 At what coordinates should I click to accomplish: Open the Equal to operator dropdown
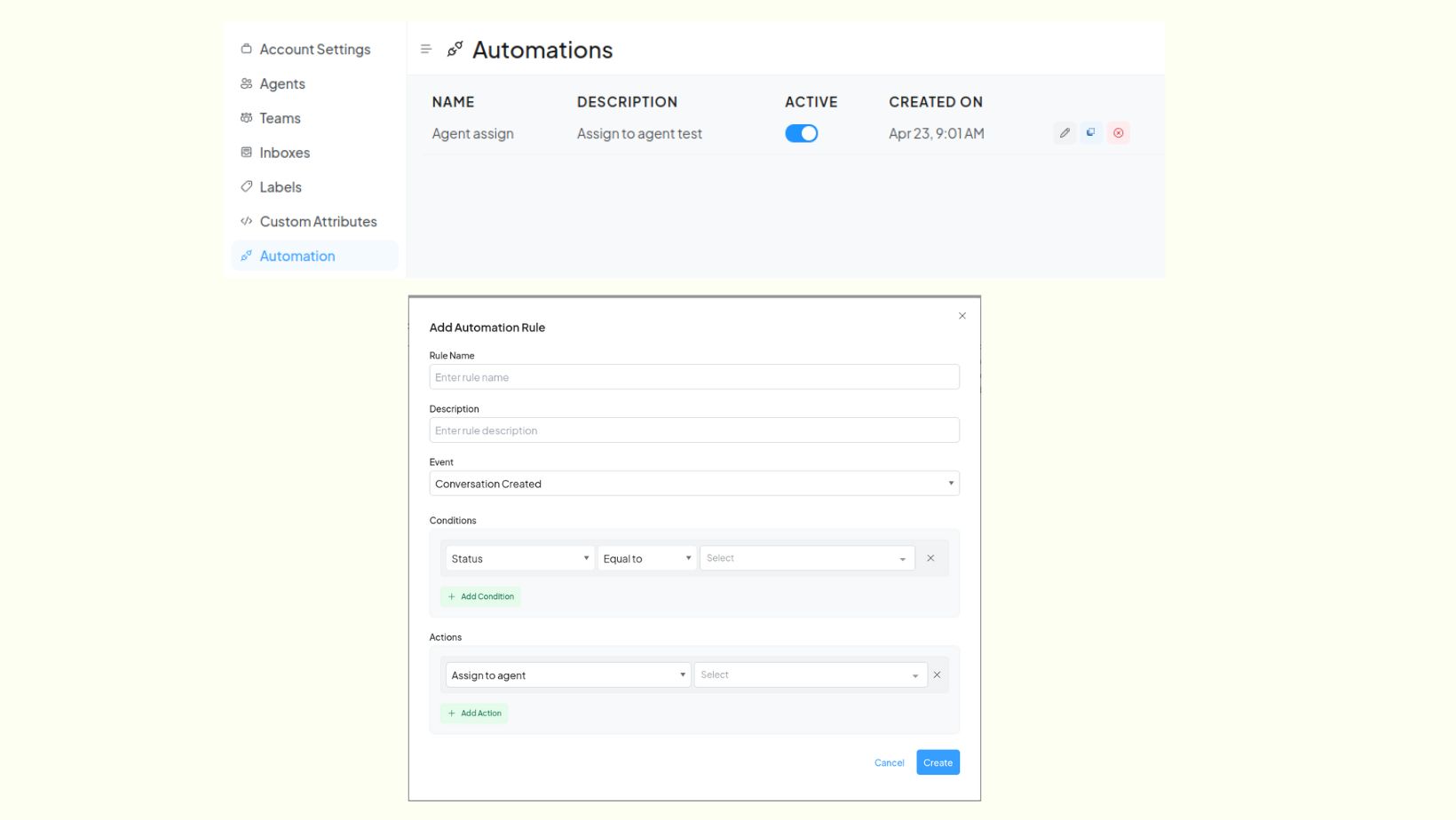647,558
